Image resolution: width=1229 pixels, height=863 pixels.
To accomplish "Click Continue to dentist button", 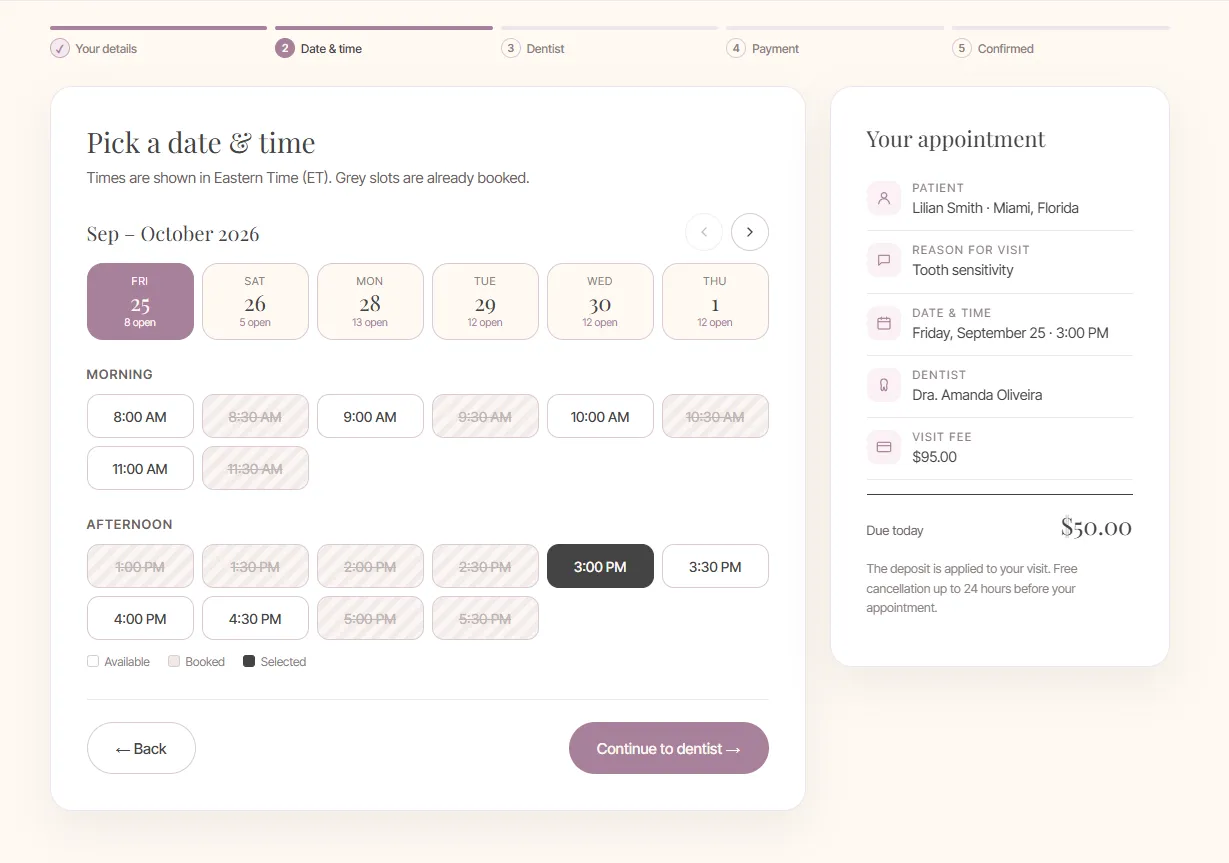I will point(669,748).
